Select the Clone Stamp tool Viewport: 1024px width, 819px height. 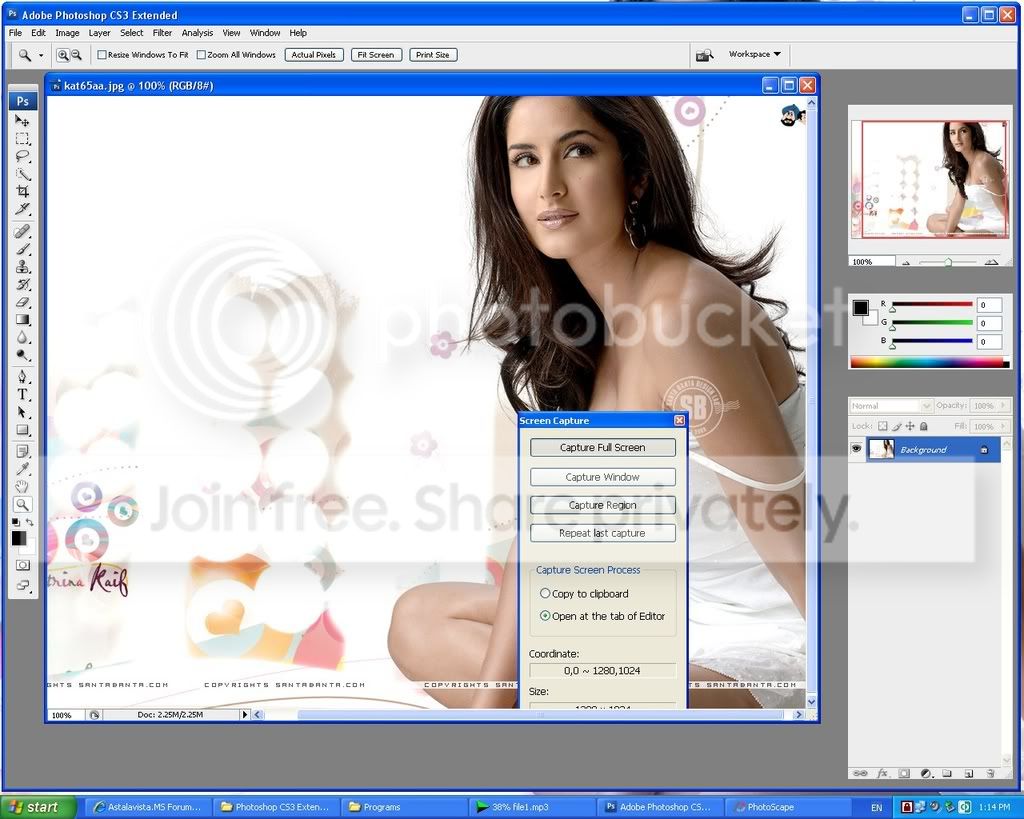pos(22,266)
